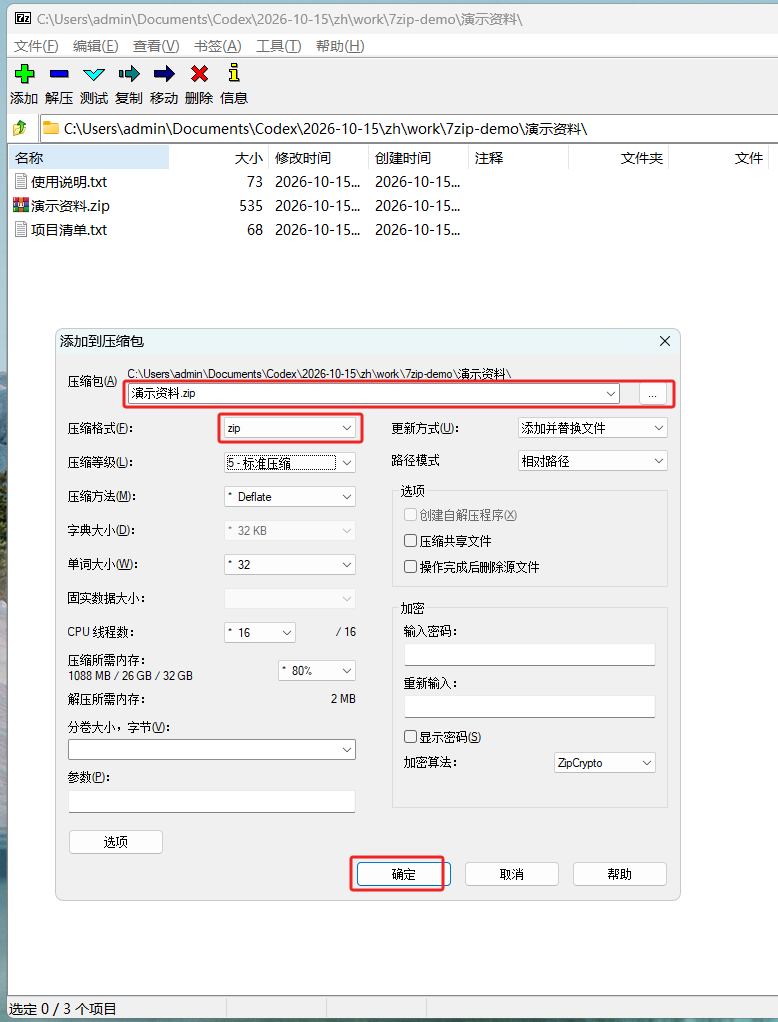
Task: Open the 80% memory usage dropdown
Action: click(317, 670)
